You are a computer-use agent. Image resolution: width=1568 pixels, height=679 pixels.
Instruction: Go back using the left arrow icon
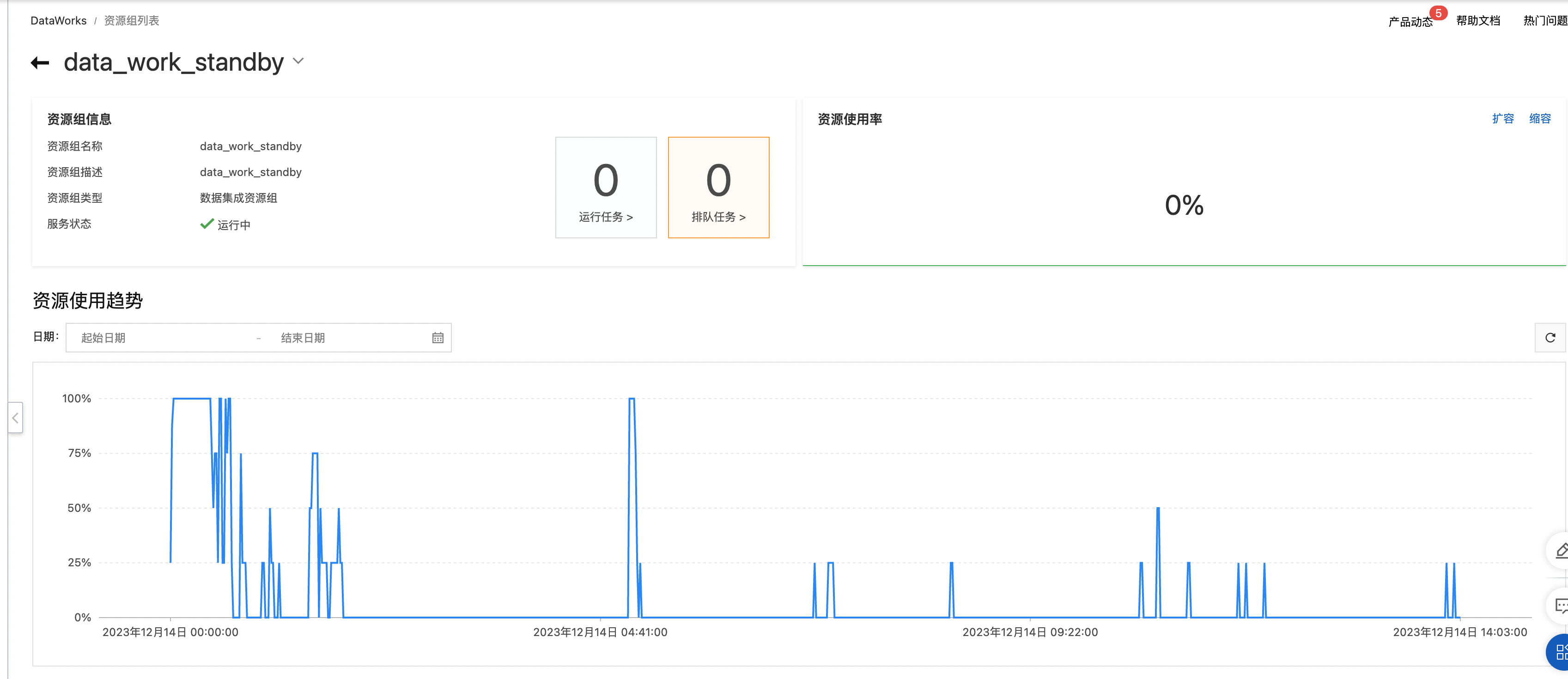tap(40, 63)
